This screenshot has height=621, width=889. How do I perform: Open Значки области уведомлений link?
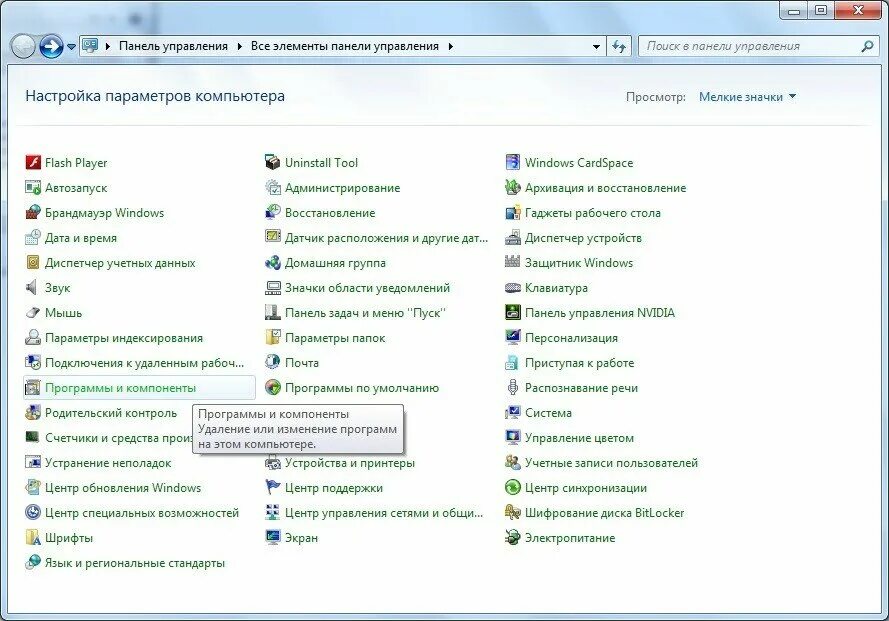coord(367,288)
